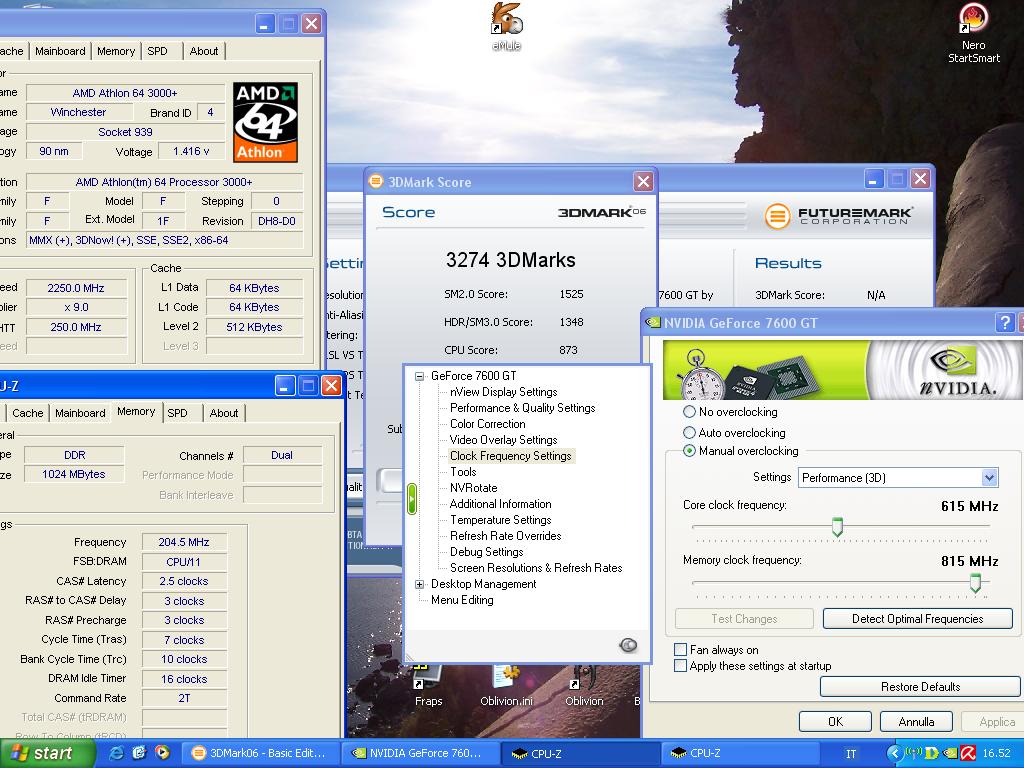Open the NVIDIA icon in the system tray
Screen dimensions: 1024x768
tap(950, 753)
